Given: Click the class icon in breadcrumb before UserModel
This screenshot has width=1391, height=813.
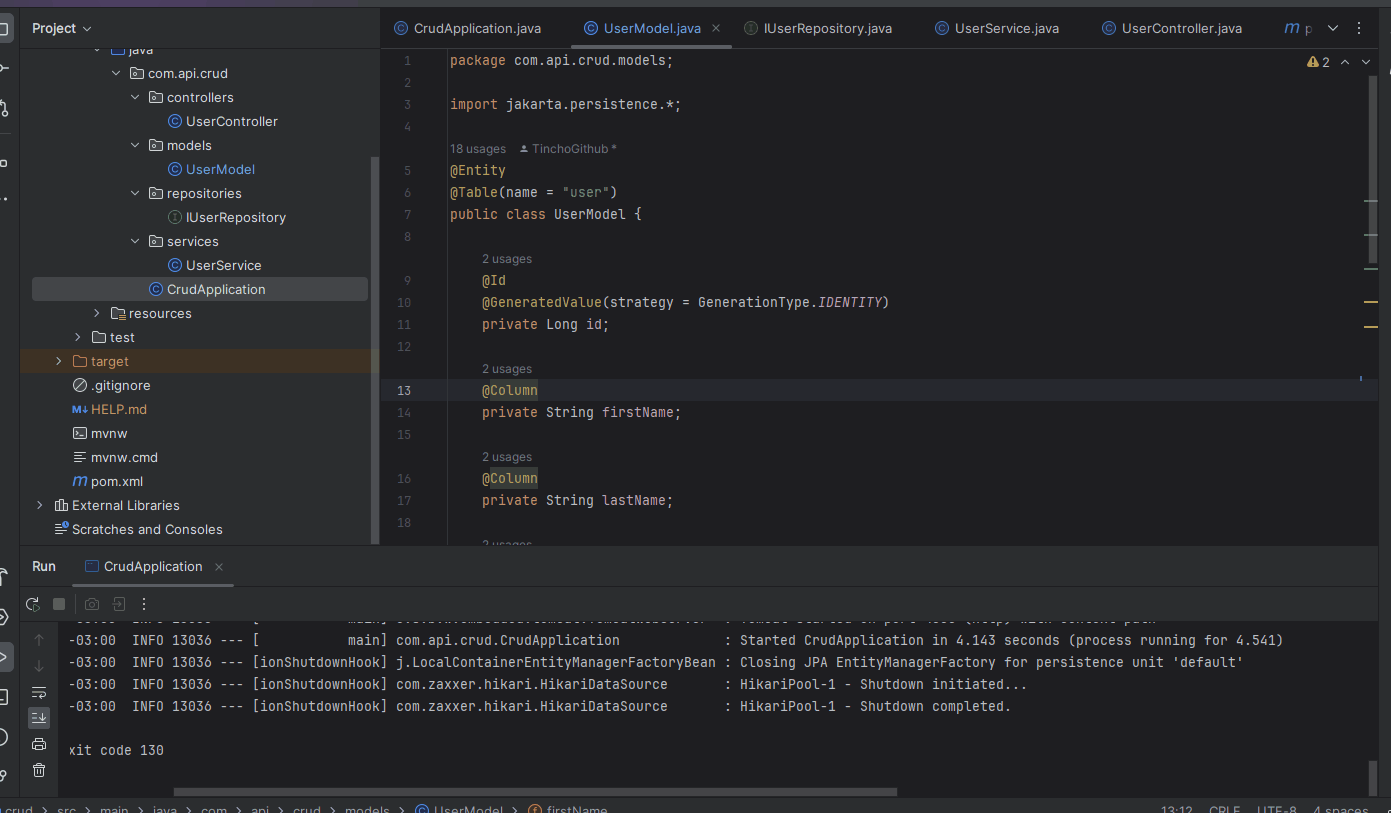Looking at the screenshot, I should coord(422,809).
